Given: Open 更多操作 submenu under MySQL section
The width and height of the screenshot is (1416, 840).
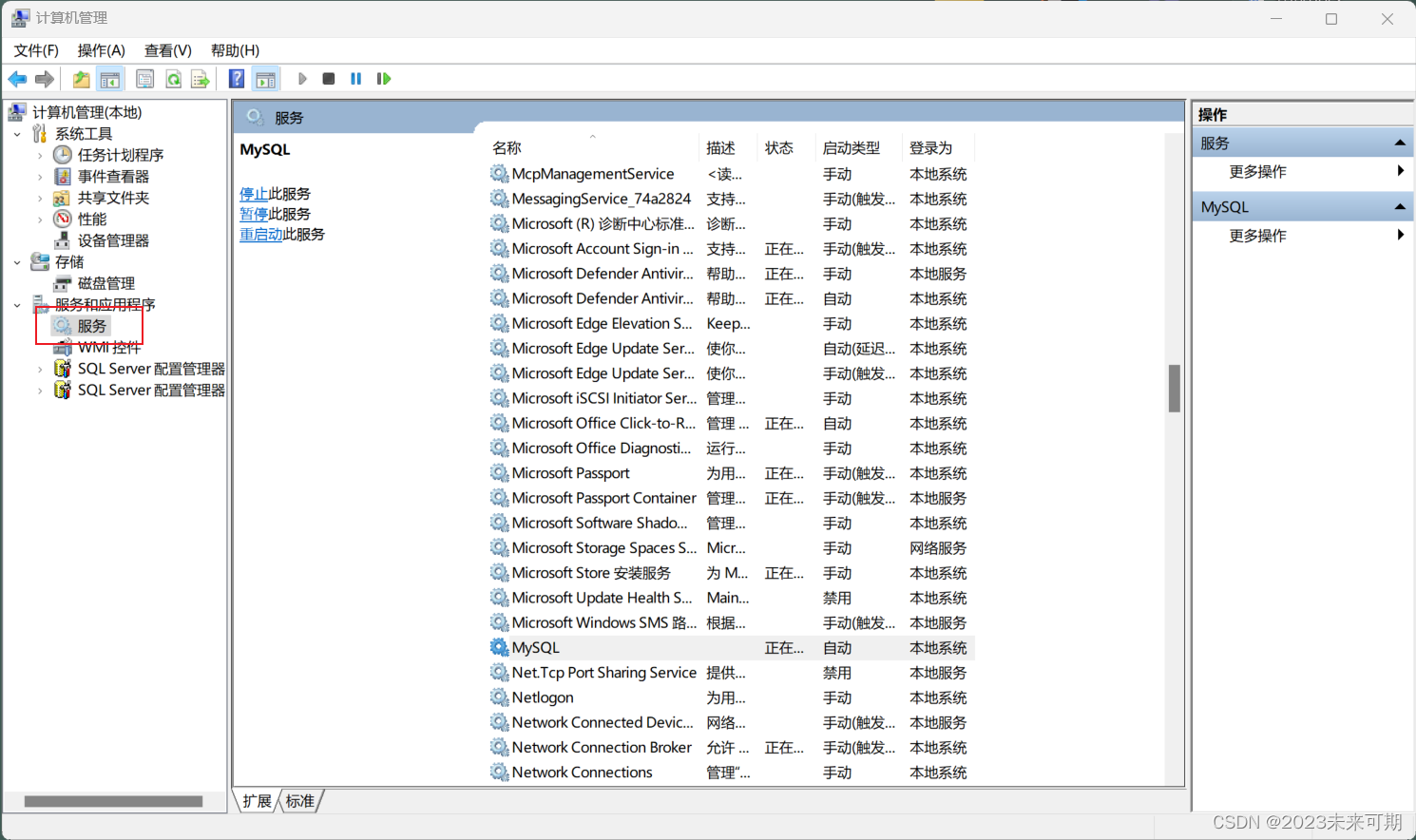Looking at the screenshot, I should tap(1303, 235).
